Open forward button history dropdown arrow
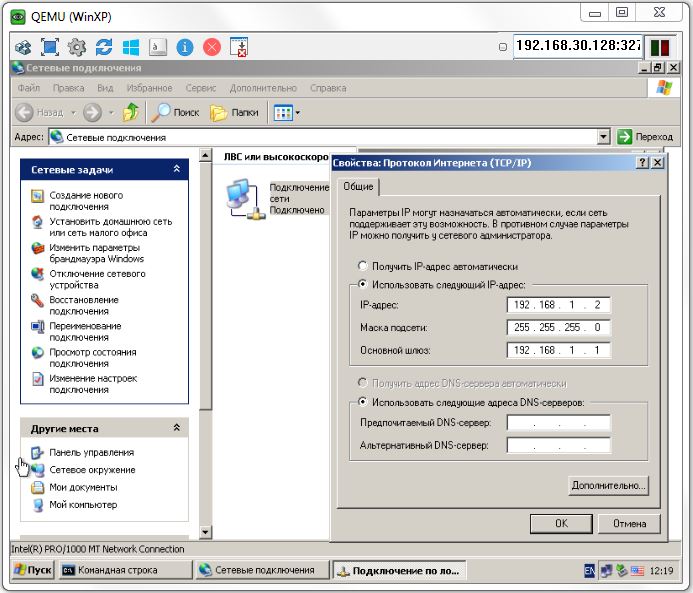Screen dimensions: 693x593 (x=111, y=113)
